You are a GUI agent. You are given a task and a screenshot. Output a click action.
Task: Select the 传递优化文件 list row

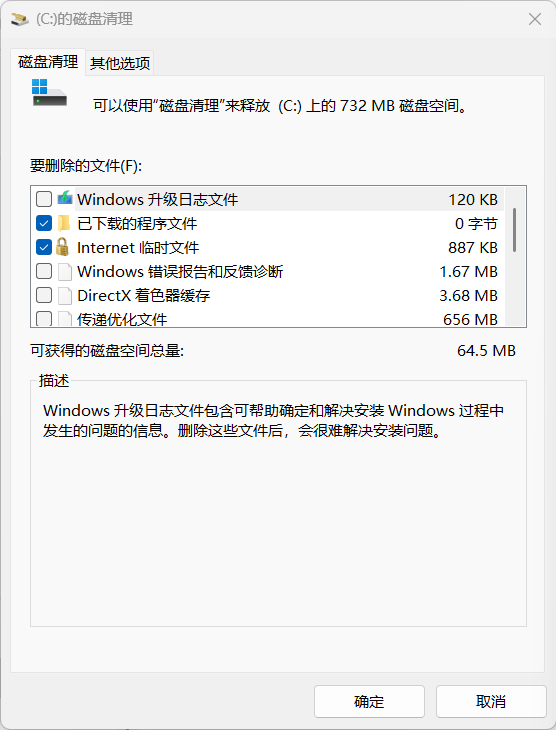point(267,319)
